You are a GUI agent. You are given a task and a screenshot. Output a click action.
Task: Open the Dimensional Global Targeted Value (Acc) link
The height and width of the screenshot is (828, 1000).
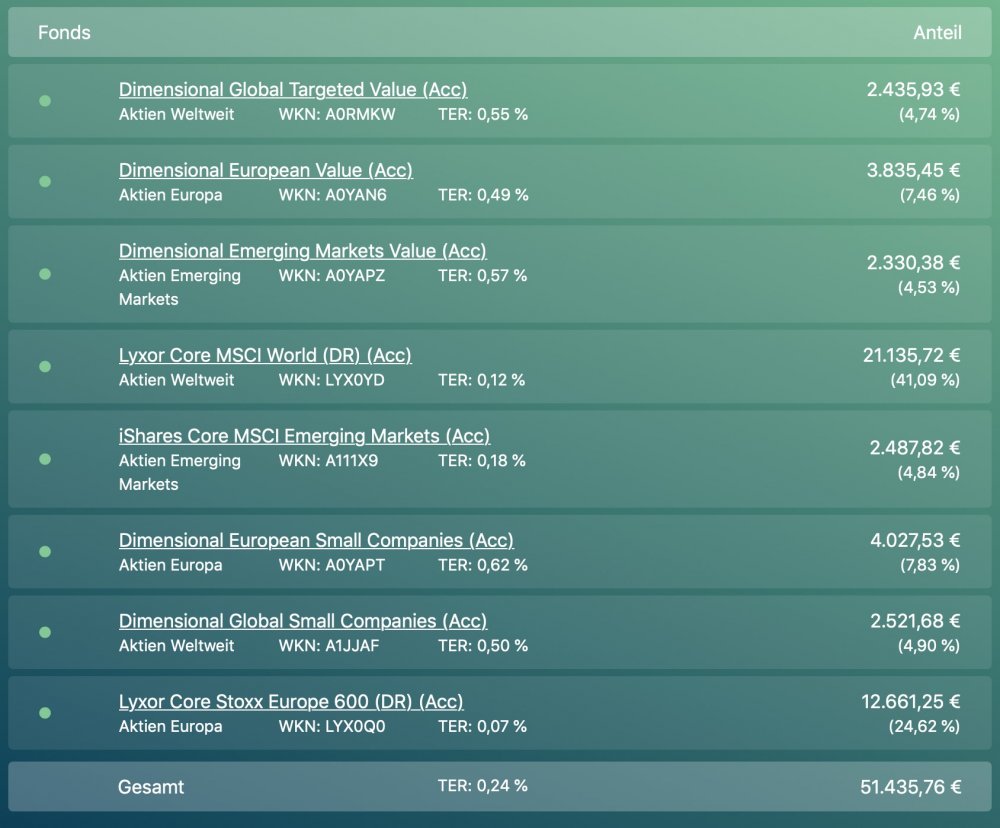point(293,90)
